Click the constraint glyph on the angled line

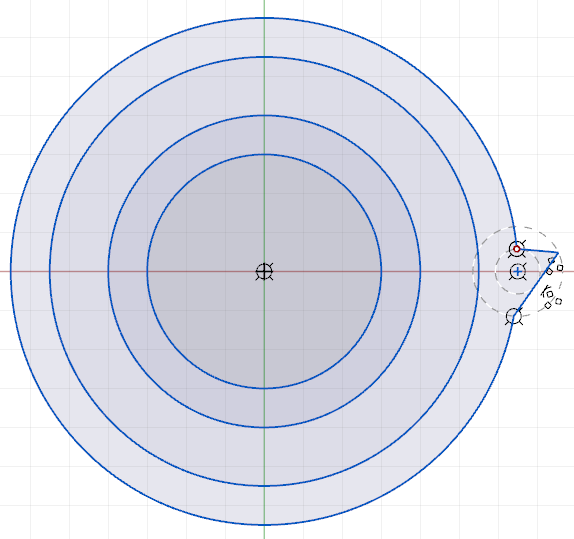[x=549, y=272]
